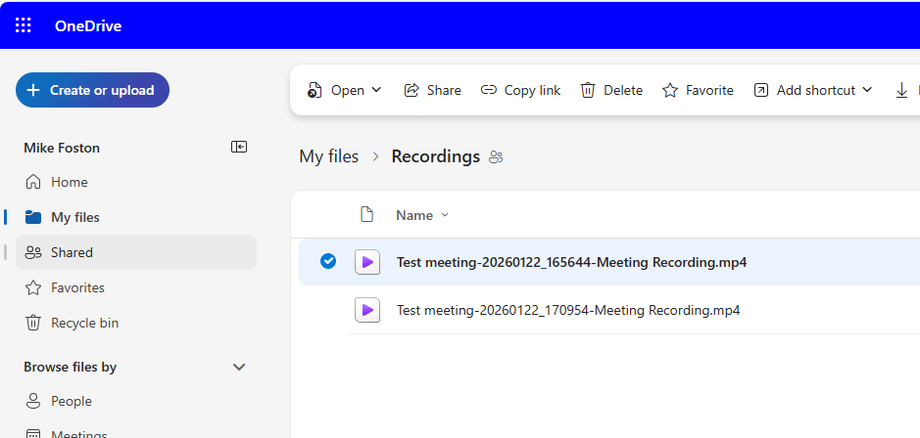The height and width of the screenshot is (438, 920).
Task: Expand the Open dropdown menu
Action: tap(377, 90)
